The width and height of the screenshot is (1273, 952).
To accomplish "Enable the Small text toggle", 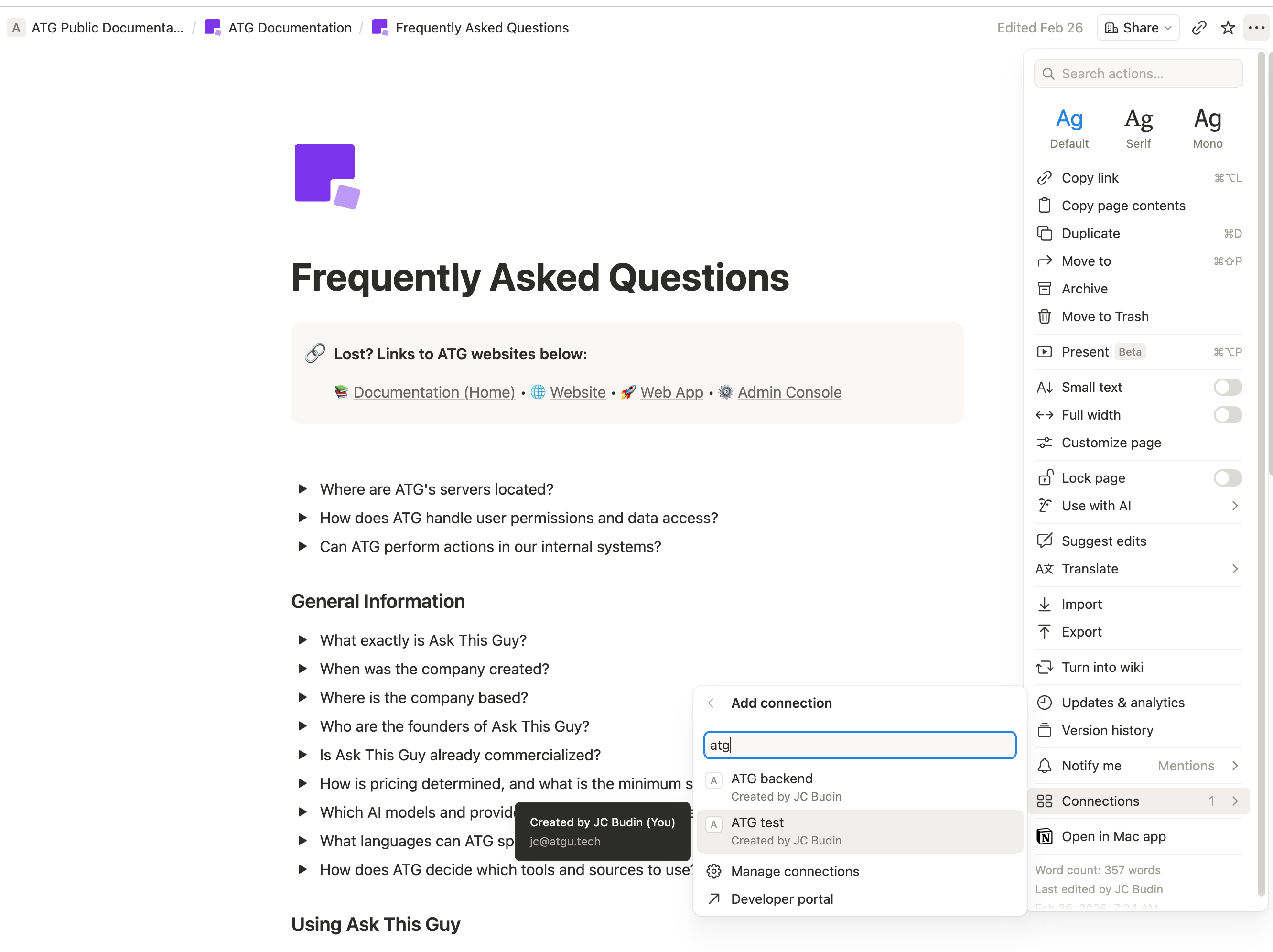I will pyautogui.click(x=1228, y=387).
